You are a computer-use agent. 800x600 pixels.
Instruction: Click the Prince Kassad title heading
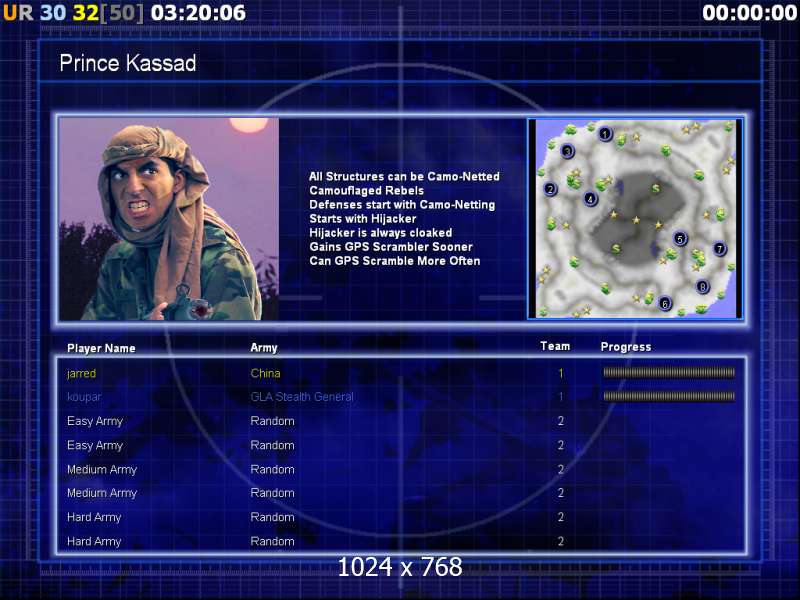click(128, 64)
